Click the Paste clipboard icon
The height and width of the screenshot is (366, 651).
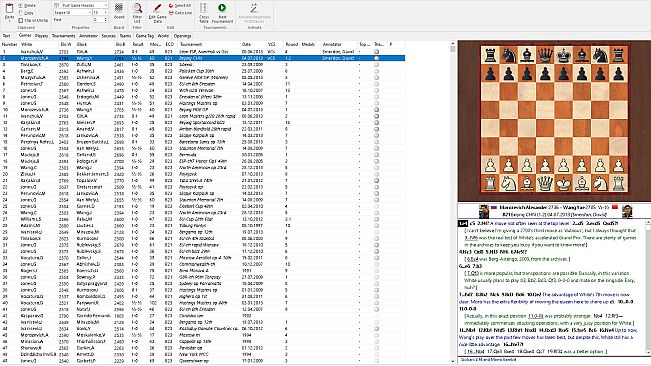click(9, 9)
